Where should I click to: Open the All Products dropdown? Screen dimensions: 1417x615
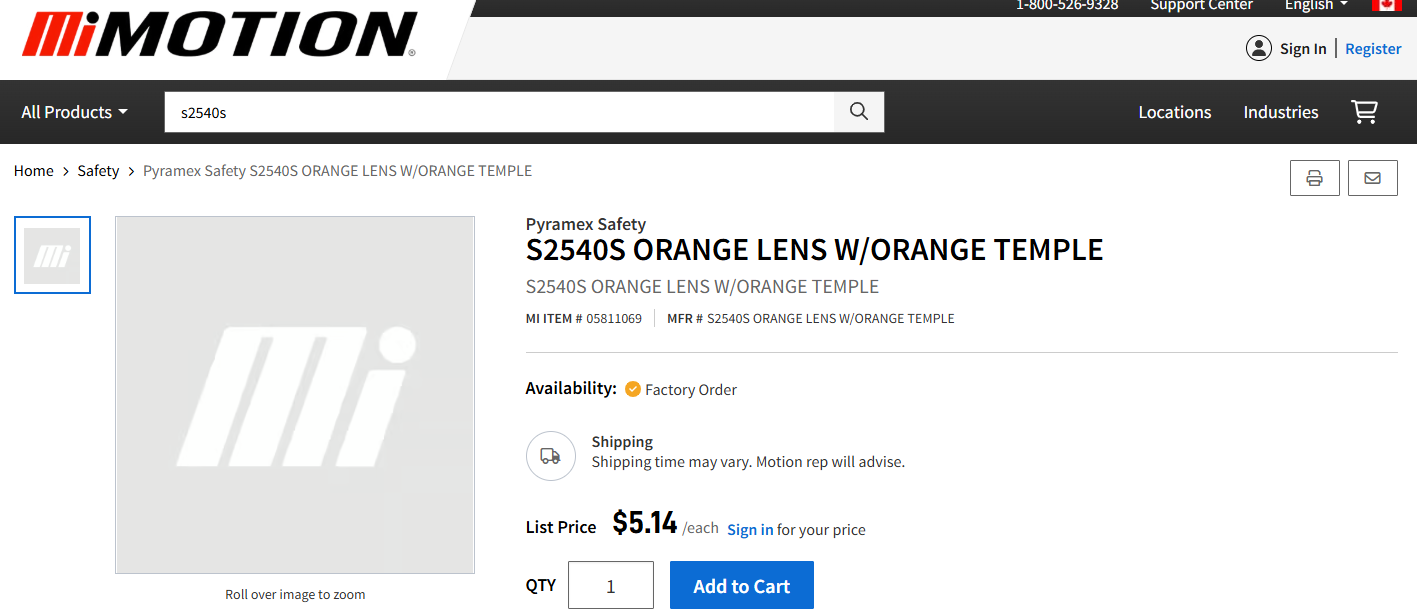(72, 112)
